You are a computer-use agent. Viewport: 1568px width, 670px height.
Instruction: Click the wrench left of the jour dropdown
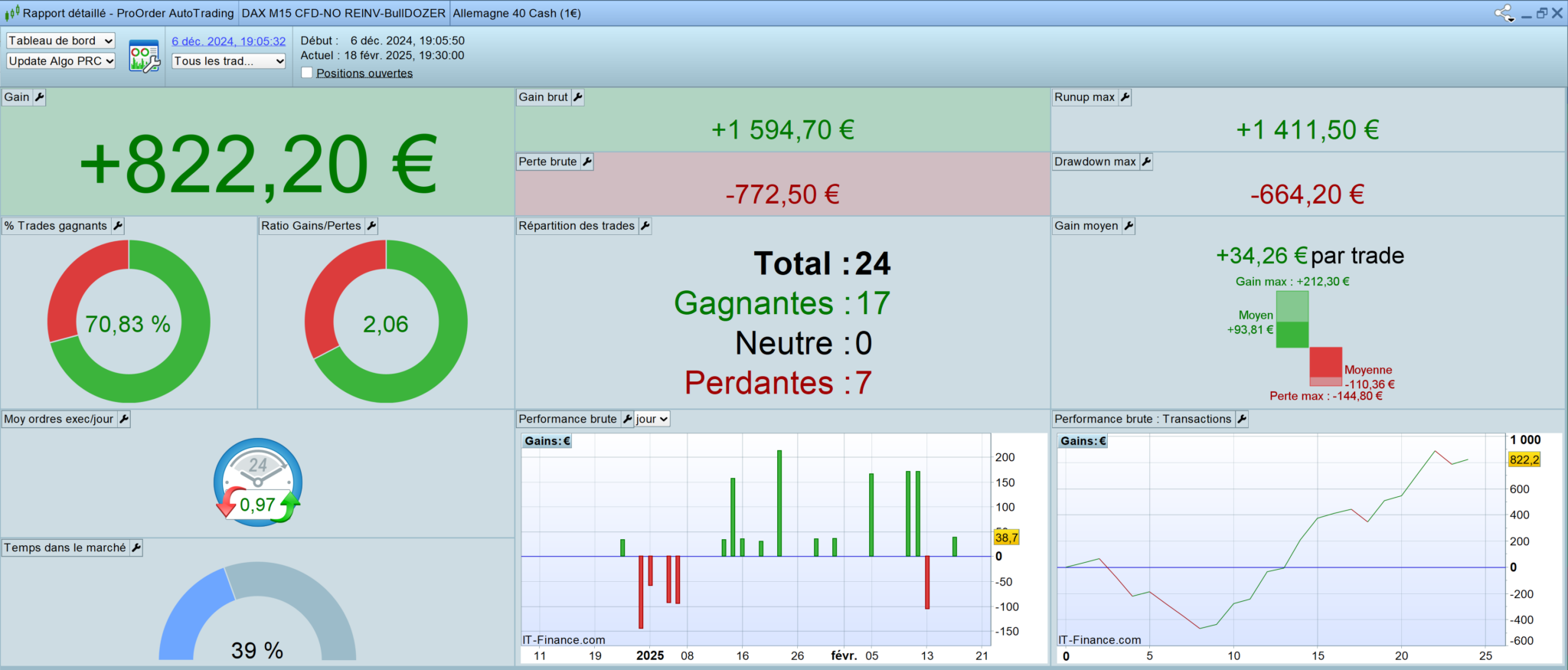pyautogui.click(x=627, y=419)
